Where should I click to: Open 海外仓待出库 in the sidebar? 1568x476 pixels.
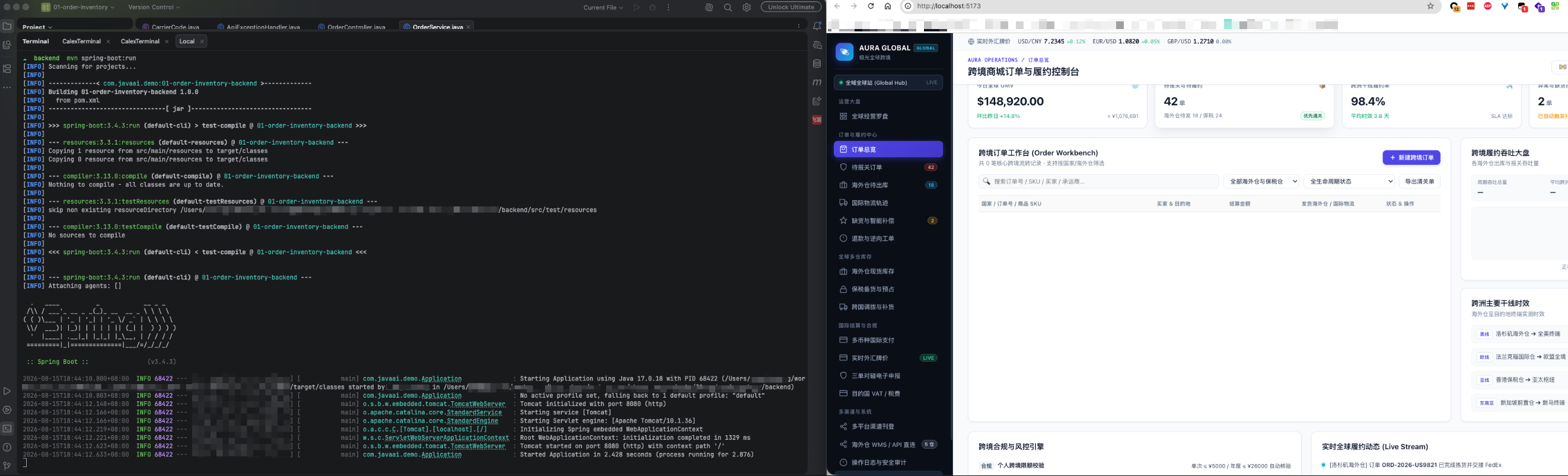tap(888, 185)
